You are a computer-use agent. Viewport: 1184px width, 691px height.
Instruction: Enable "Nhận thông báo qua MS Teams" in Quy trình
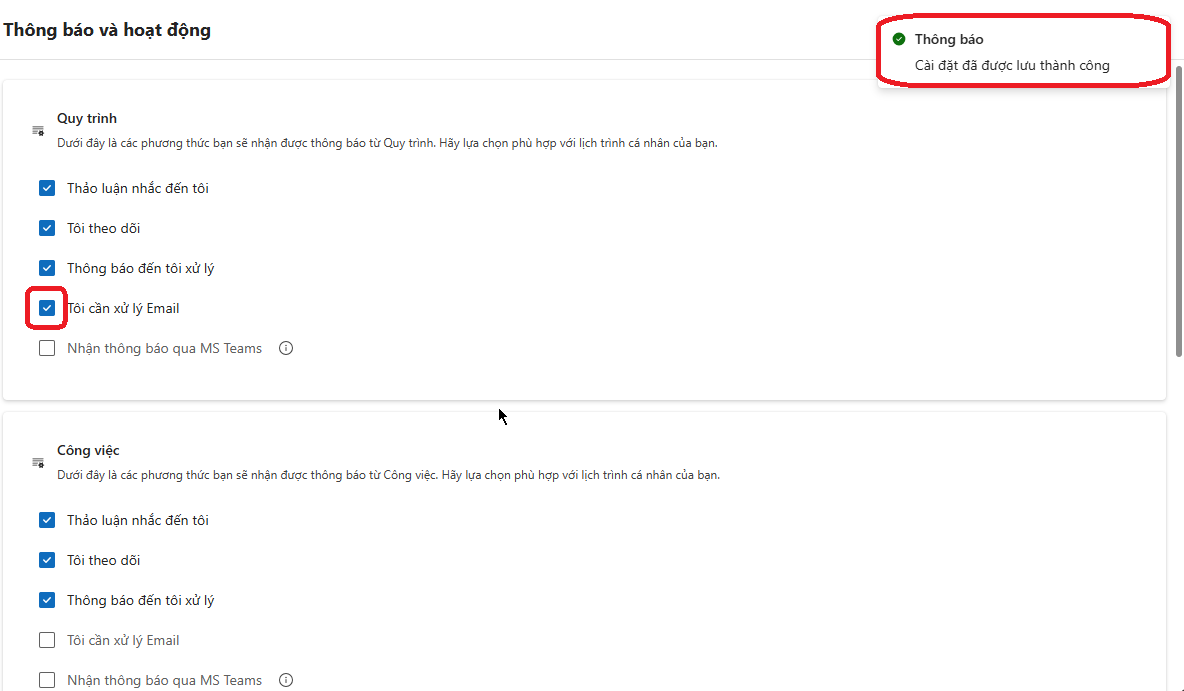tap(47, 348)
